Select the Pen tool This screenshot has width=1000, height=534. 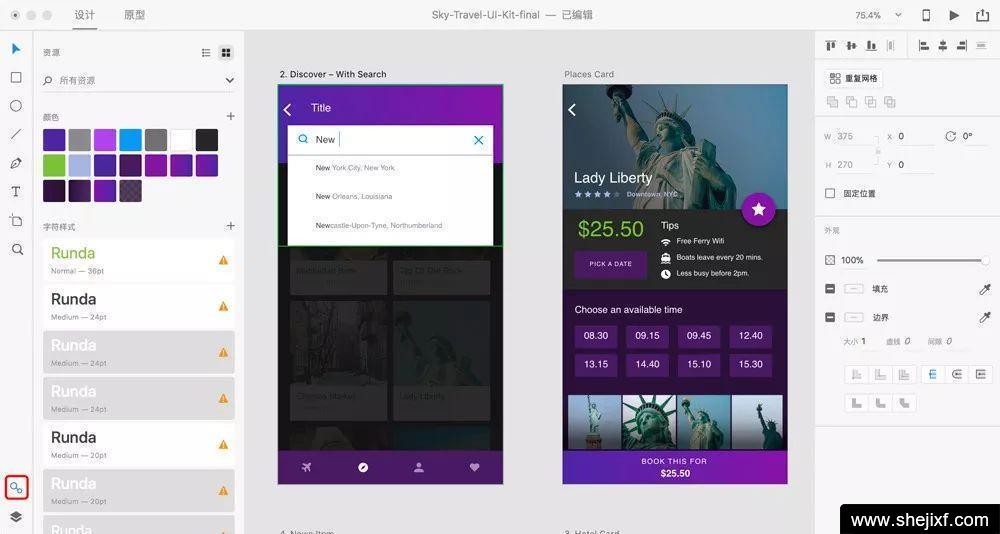tap(16, 163)
